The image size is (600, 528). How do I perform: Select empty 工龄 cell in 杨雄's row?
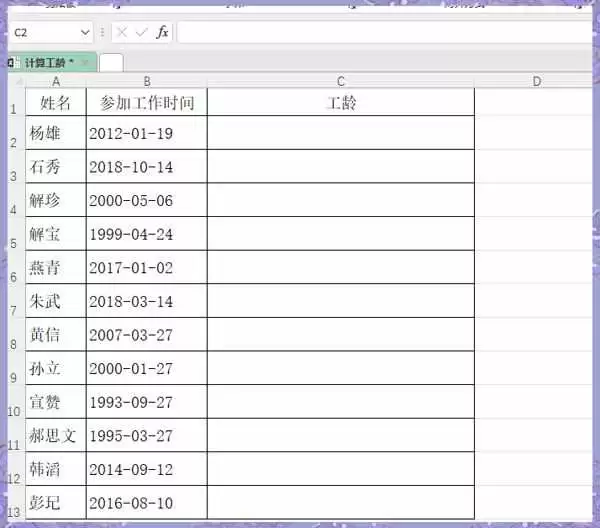[x=341, y=133]
